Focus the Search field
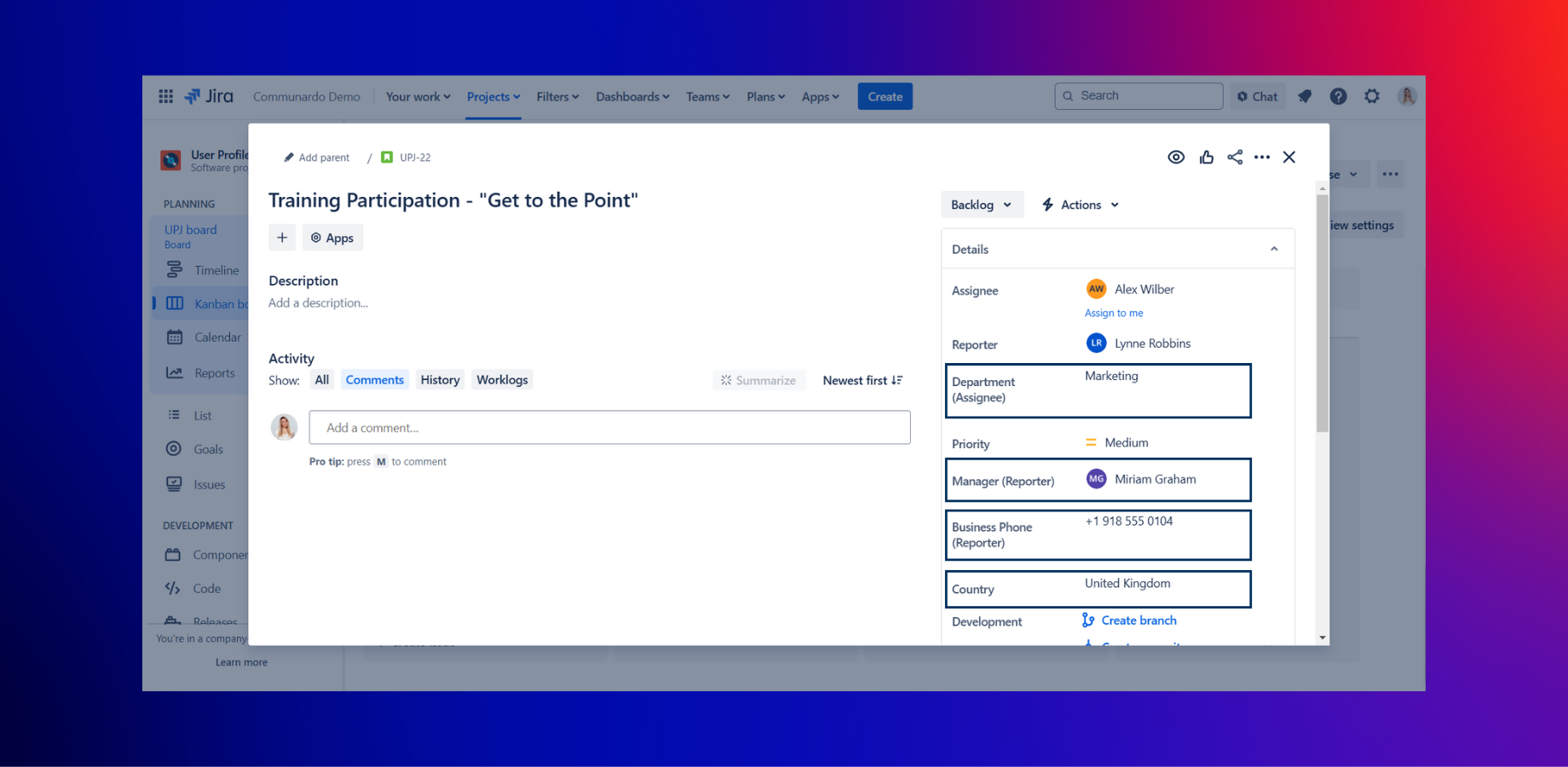 click(x=1139, y=96)
